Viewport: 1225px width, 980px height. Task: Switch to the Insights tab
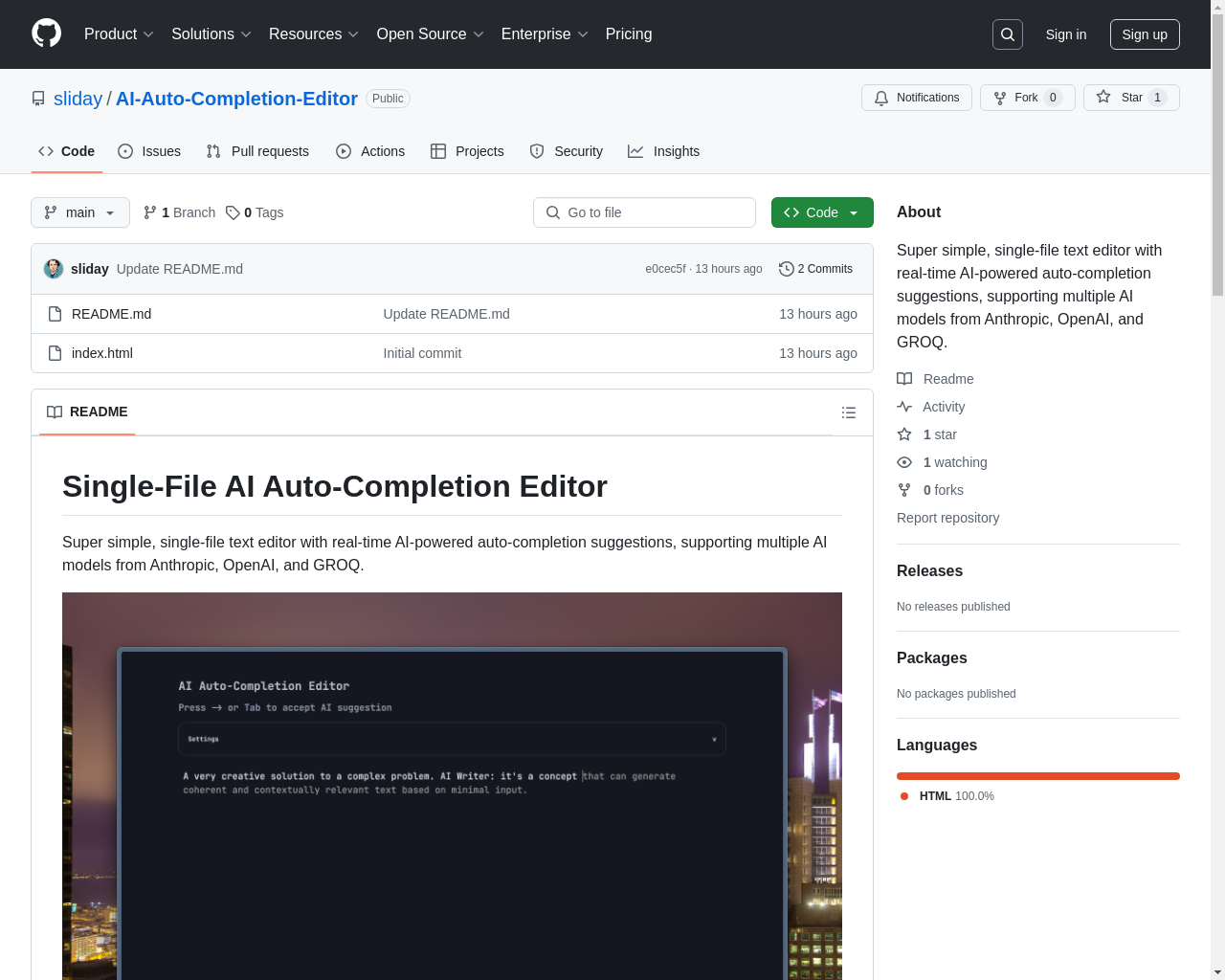coord(664,151)
